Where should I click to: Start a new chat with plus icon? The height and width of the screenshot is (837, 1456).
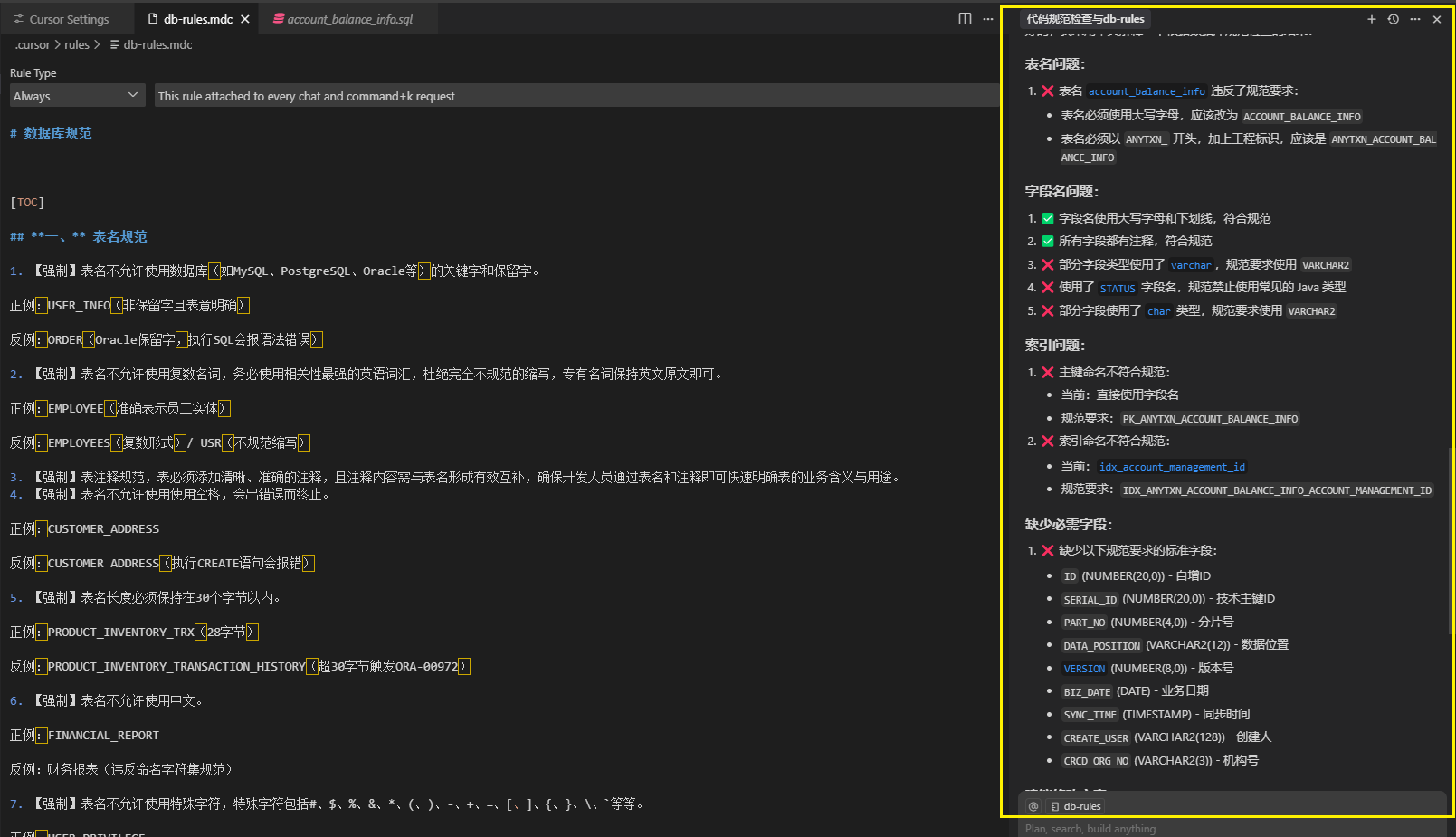coord(1372,19)
